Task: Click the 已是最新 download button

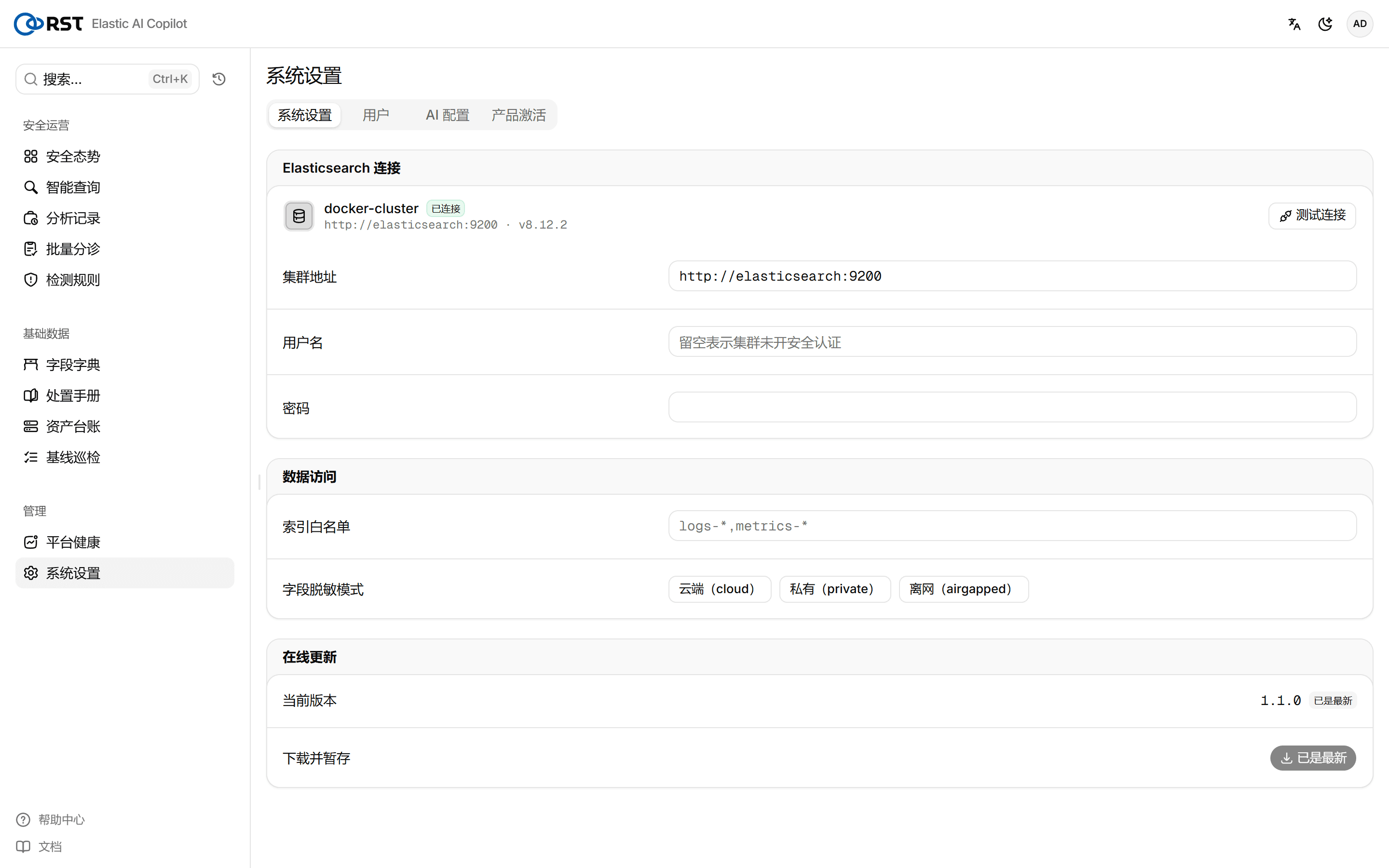Action: point(1313,759)
